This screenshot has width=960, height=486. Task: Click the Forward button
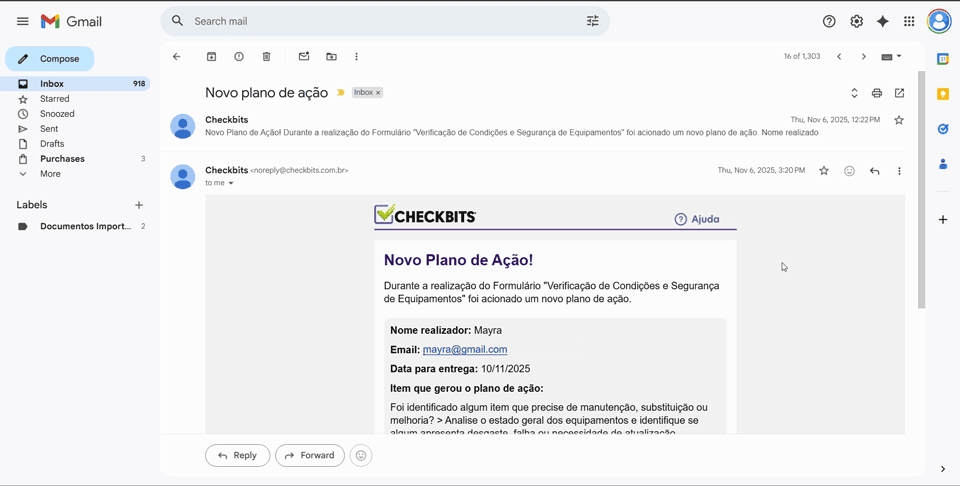[x=310, y=455]
